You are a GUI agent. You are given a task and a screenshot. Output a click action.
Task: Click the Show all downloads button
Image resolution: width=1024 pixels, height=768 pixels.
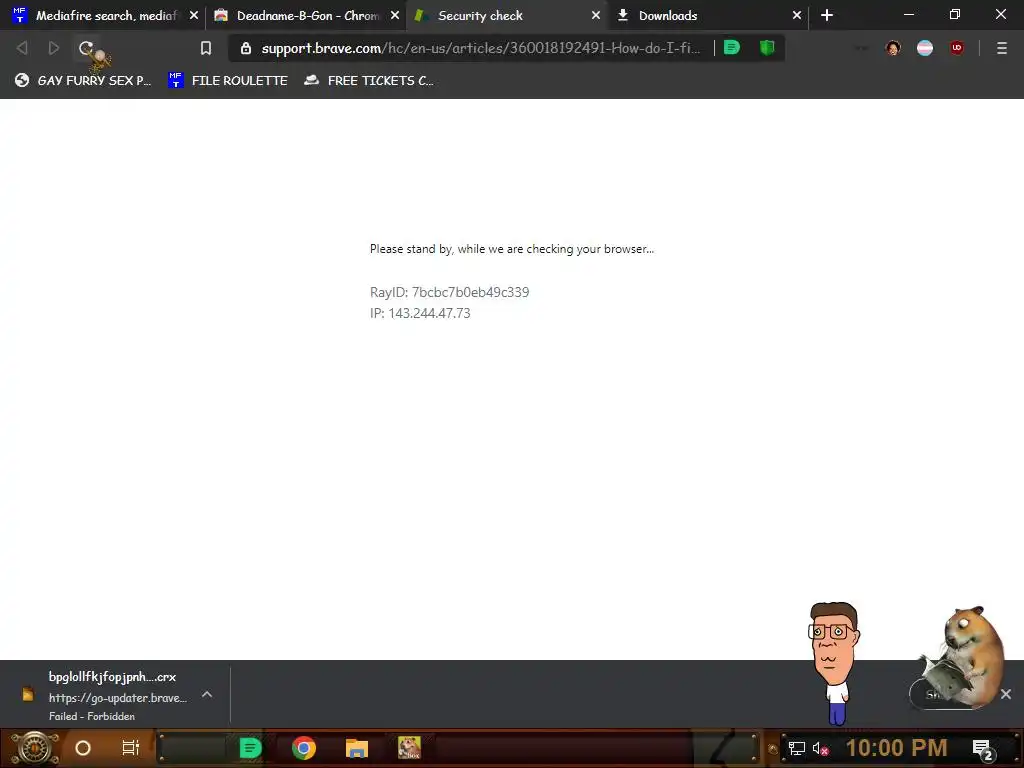tap(950, 694)
